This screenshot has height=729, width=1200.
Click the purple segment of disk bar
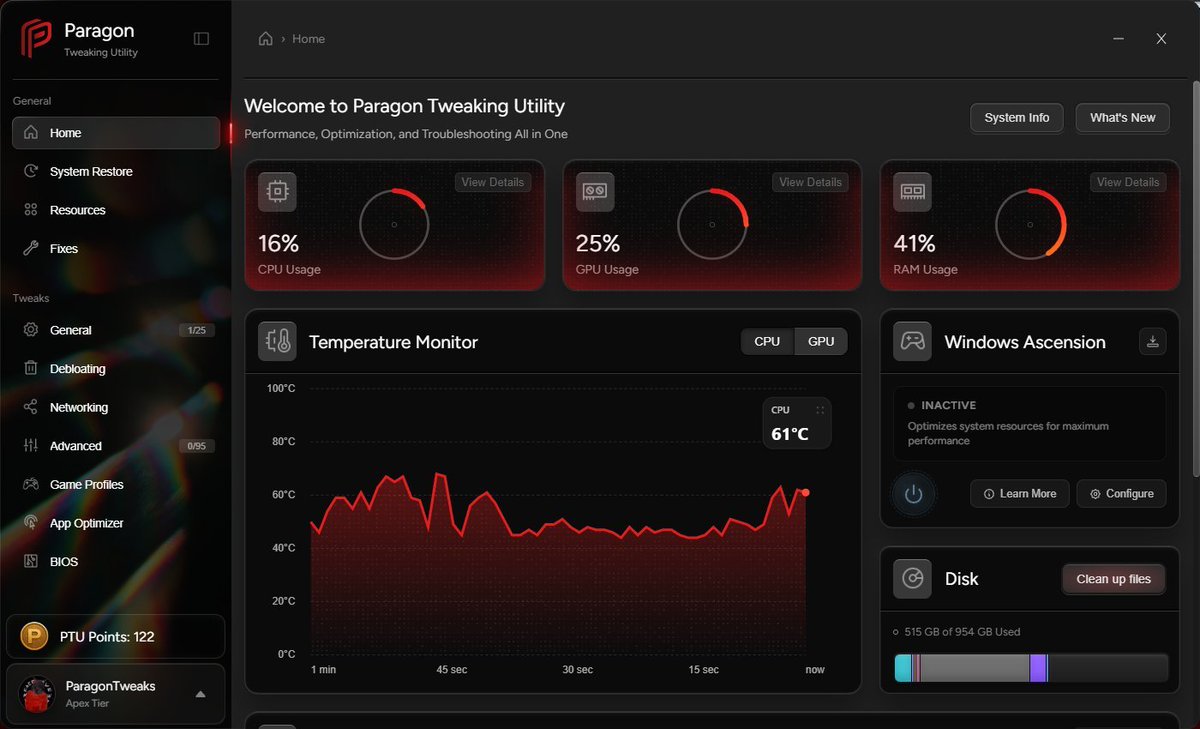[1038, 668]
